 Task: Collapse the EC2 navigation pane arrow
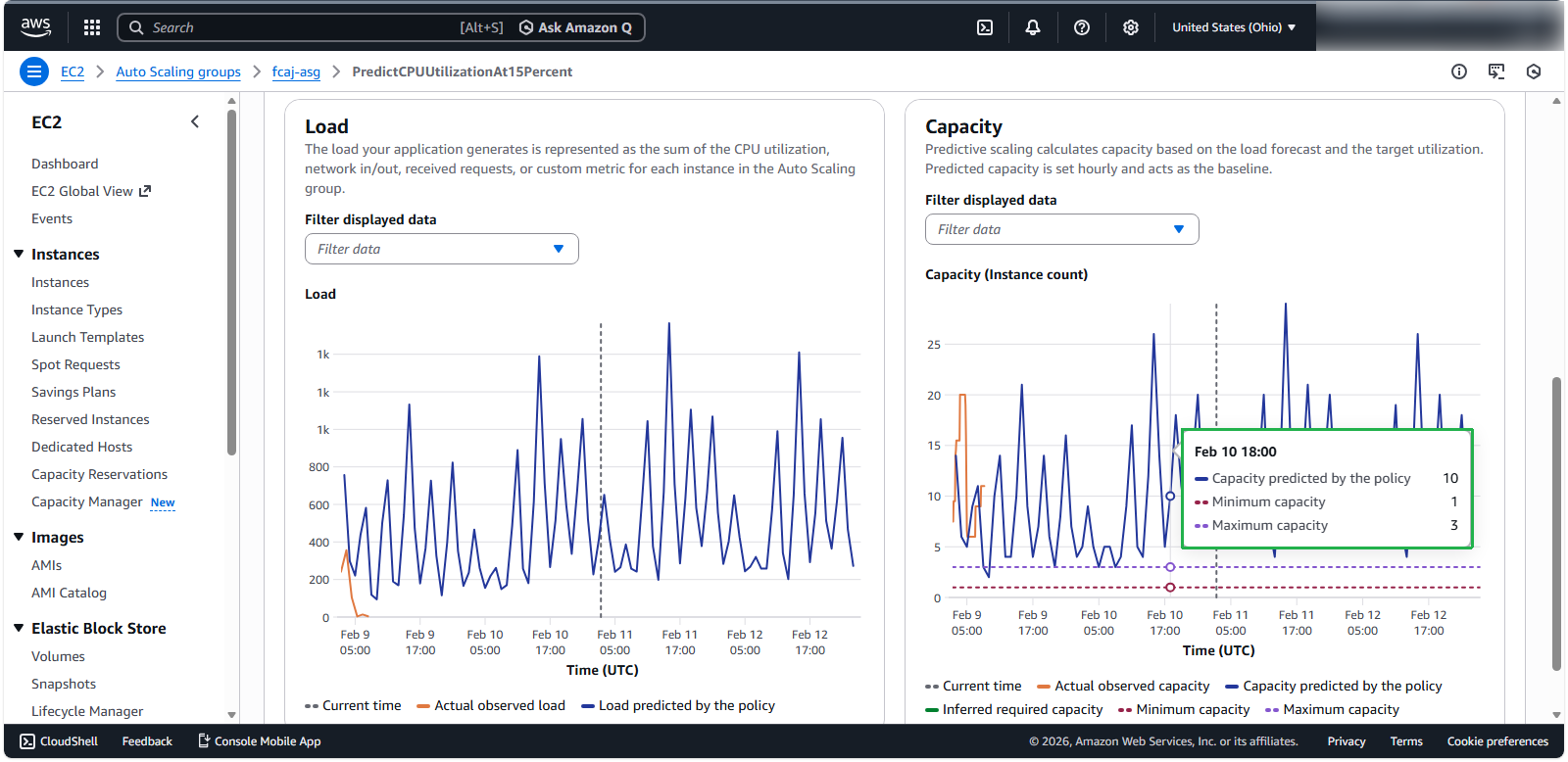[x=195, y=121]
